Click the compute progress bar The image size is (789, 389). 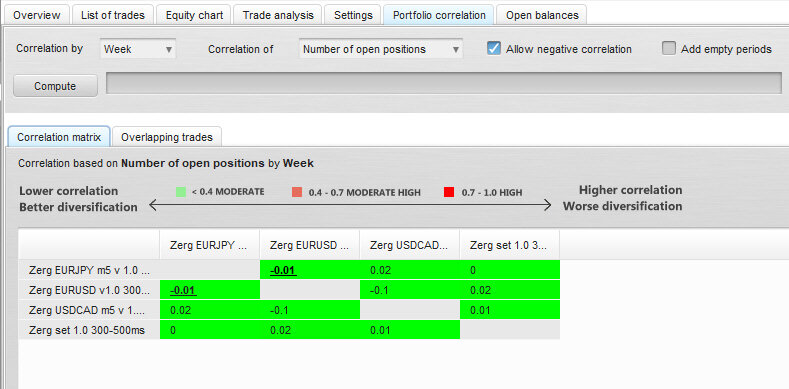[443, 83]
